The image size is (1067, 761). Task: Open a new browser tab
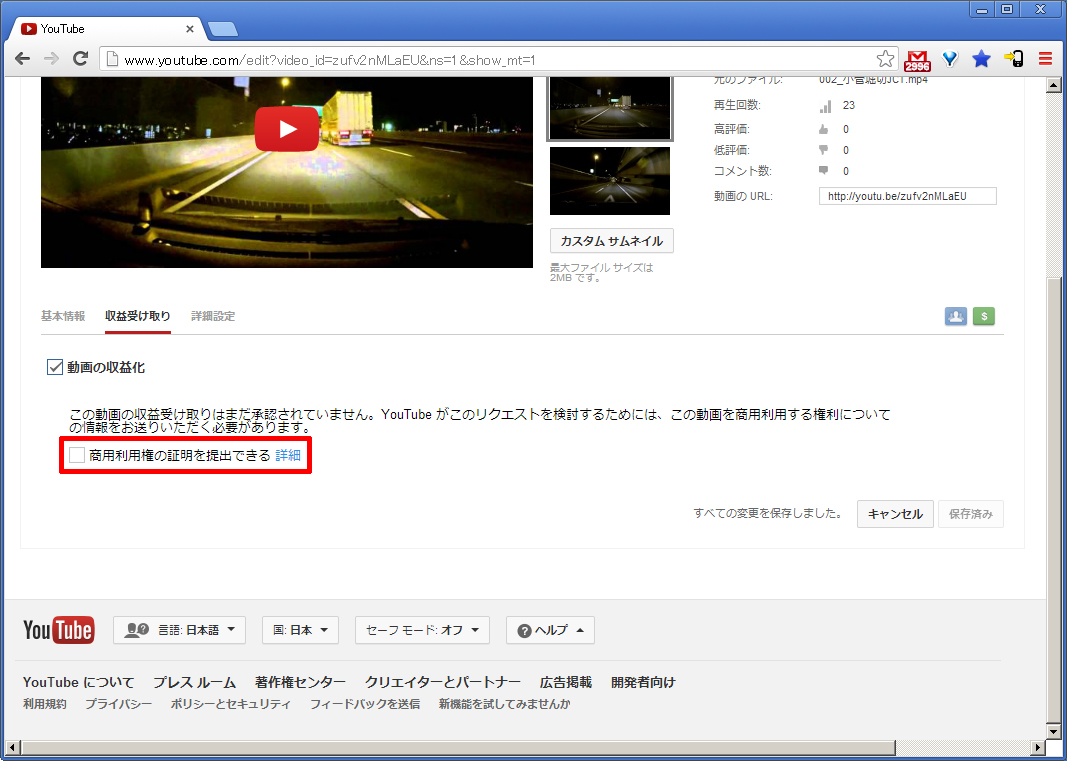pyautogui.click(x=223, y=29)
